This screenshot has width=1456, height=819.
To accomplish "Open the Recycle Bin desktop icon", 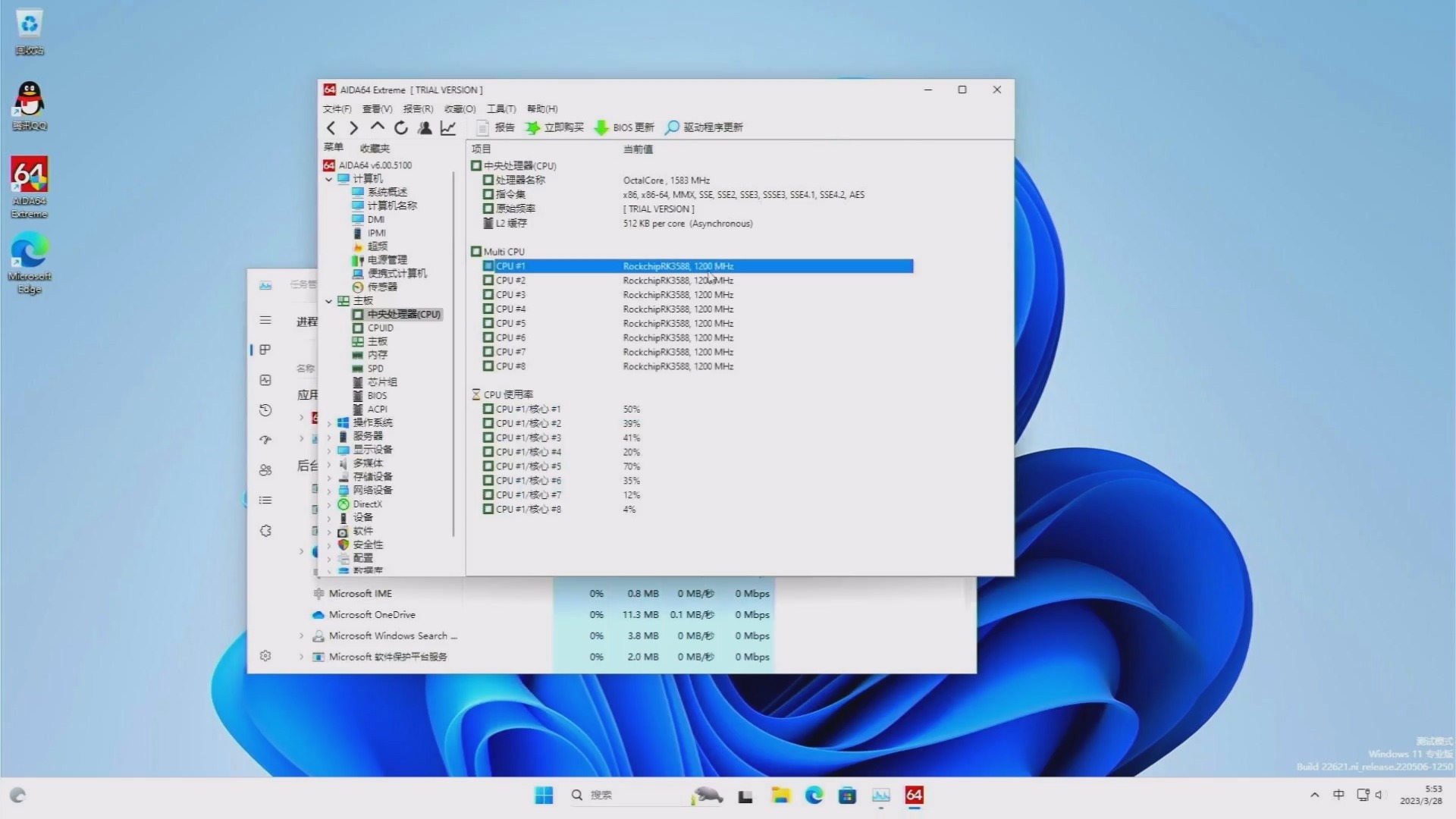I will tap(29, 32).
